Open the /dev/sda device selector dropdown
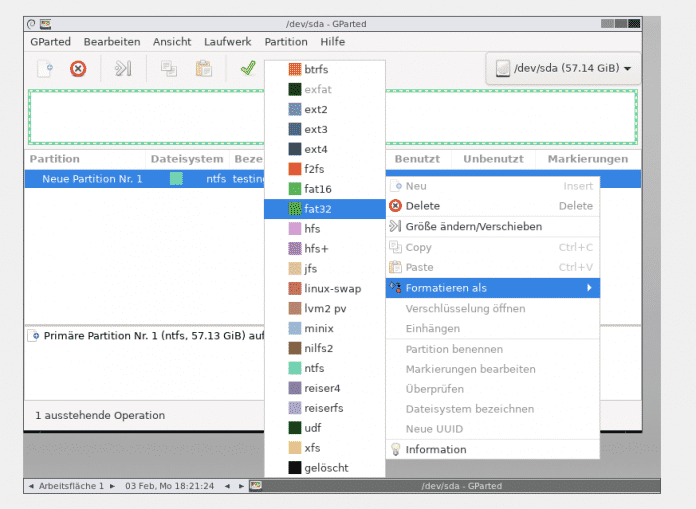This screenshot has height=509, width=696. [564, 69]
